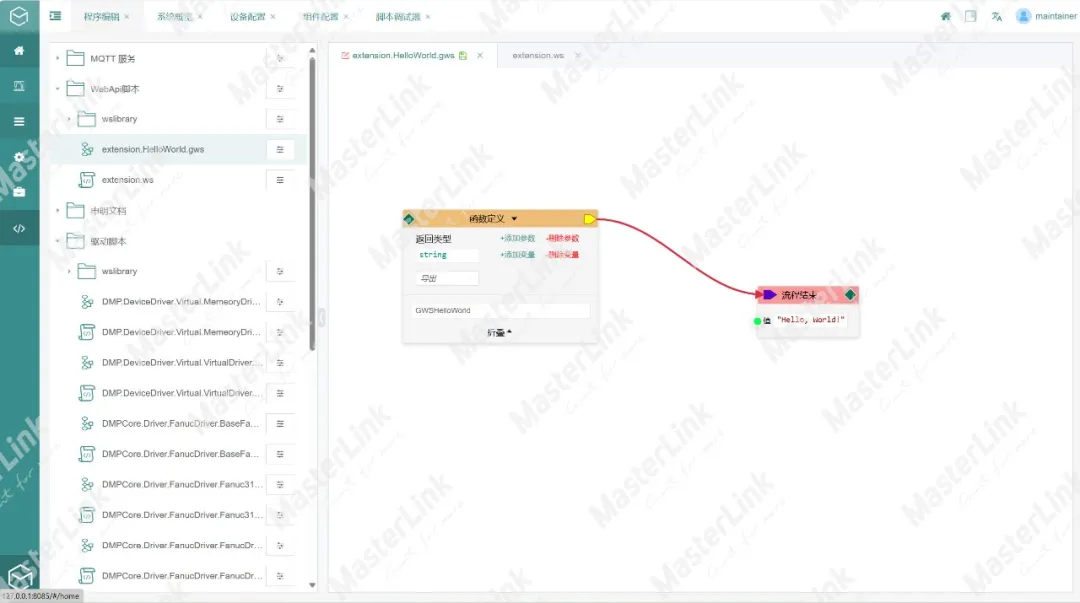Click +添加参数 link in function node
1080x603 pixels.
tap(517, 239)
